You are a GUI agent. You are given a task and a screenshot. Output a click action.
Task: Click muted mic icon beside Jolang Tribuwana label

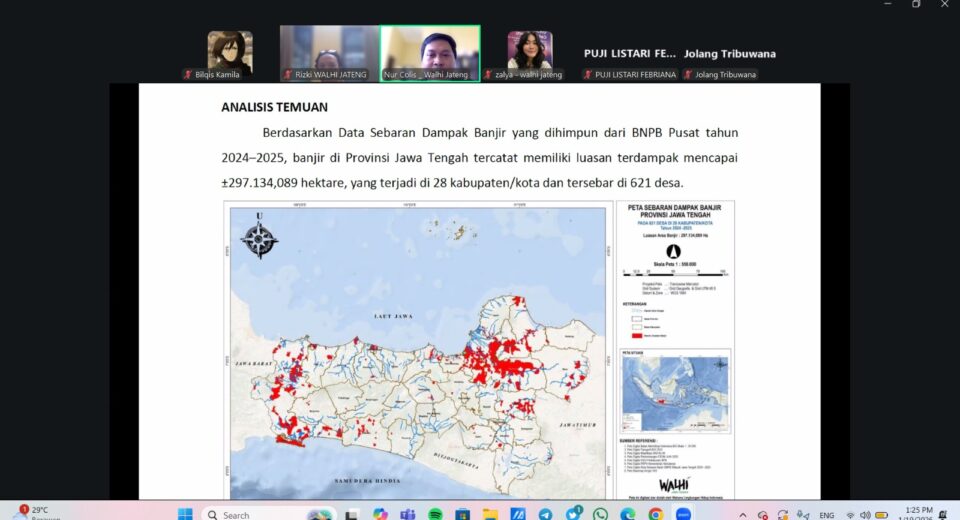click(688, 75)
